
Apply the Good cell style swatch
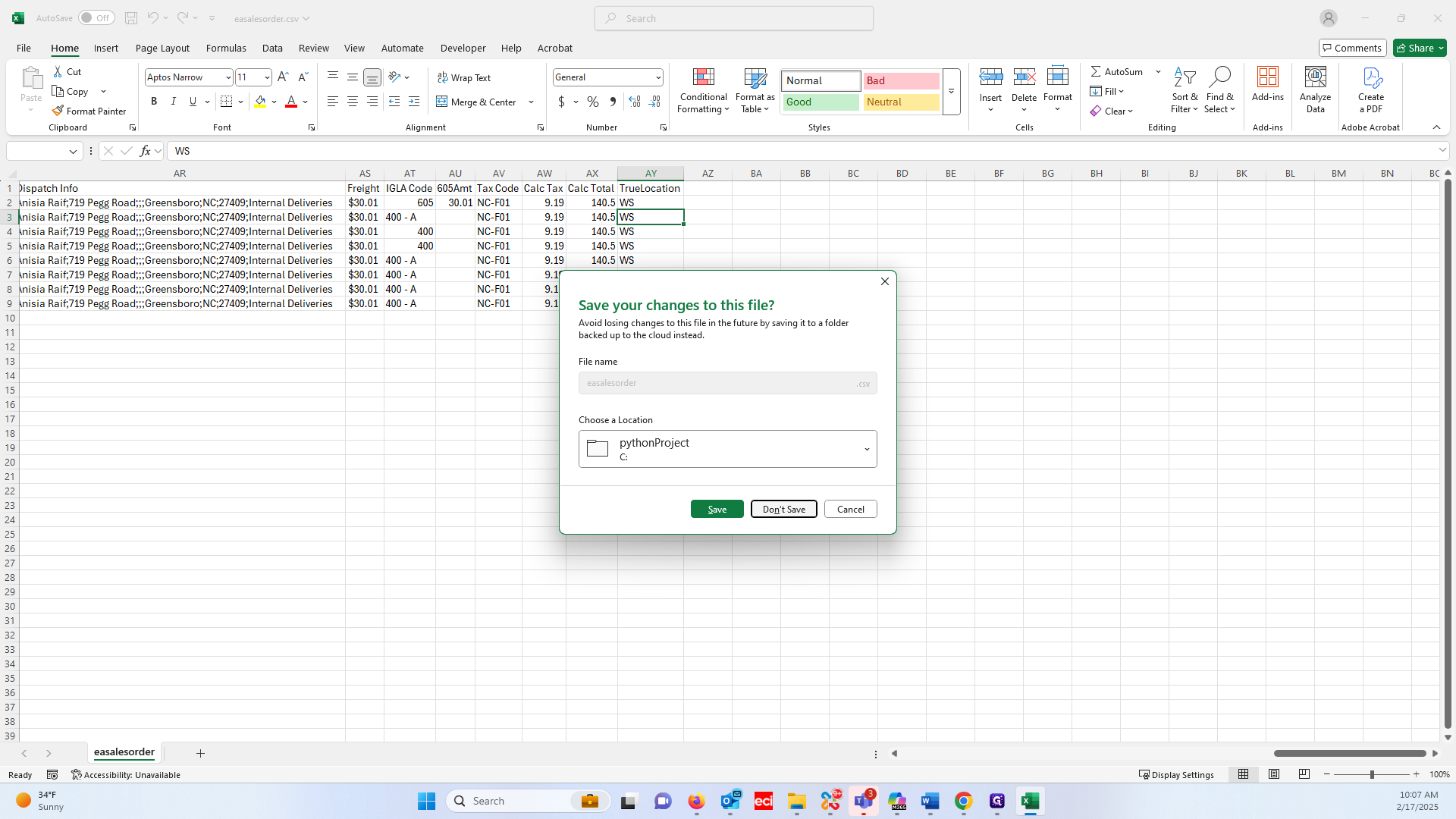click(x=821, y=102)
